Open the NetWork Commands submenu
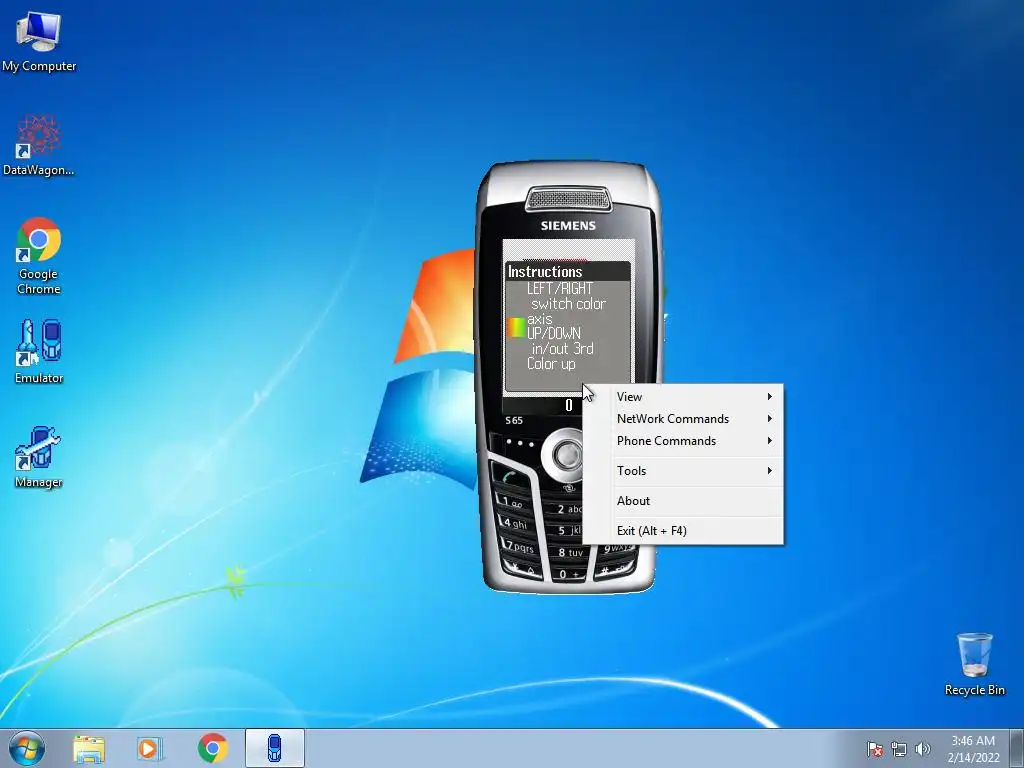Image resolution: width=1024 pixels, height=768 pixels. point(683,419)
